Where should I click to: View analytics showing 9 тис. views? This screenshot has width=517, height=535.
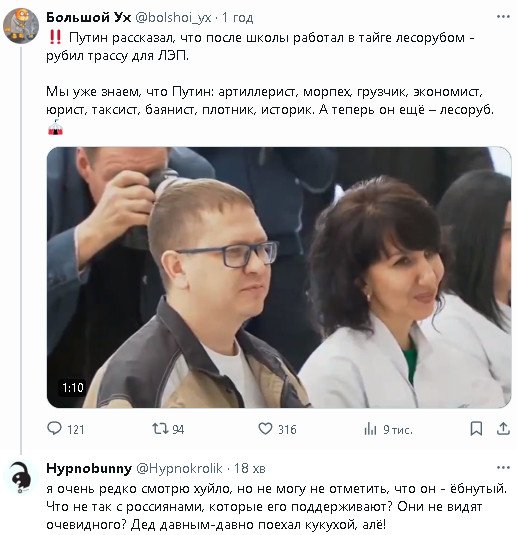pyautogui.click(x=371, y=429)
